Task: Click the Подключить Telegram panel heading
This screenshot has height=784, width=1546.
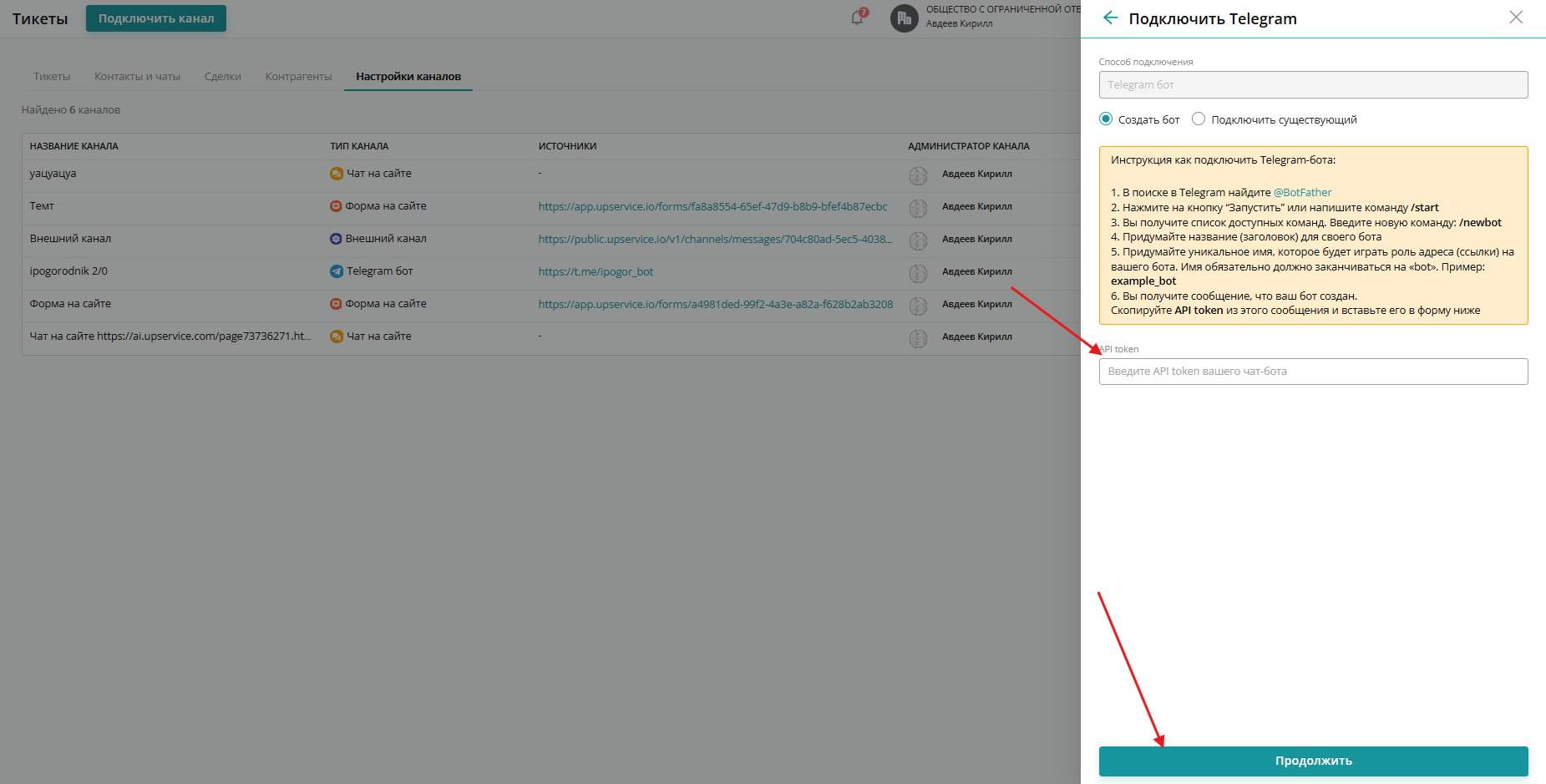Action: [x=1213, y=18]
